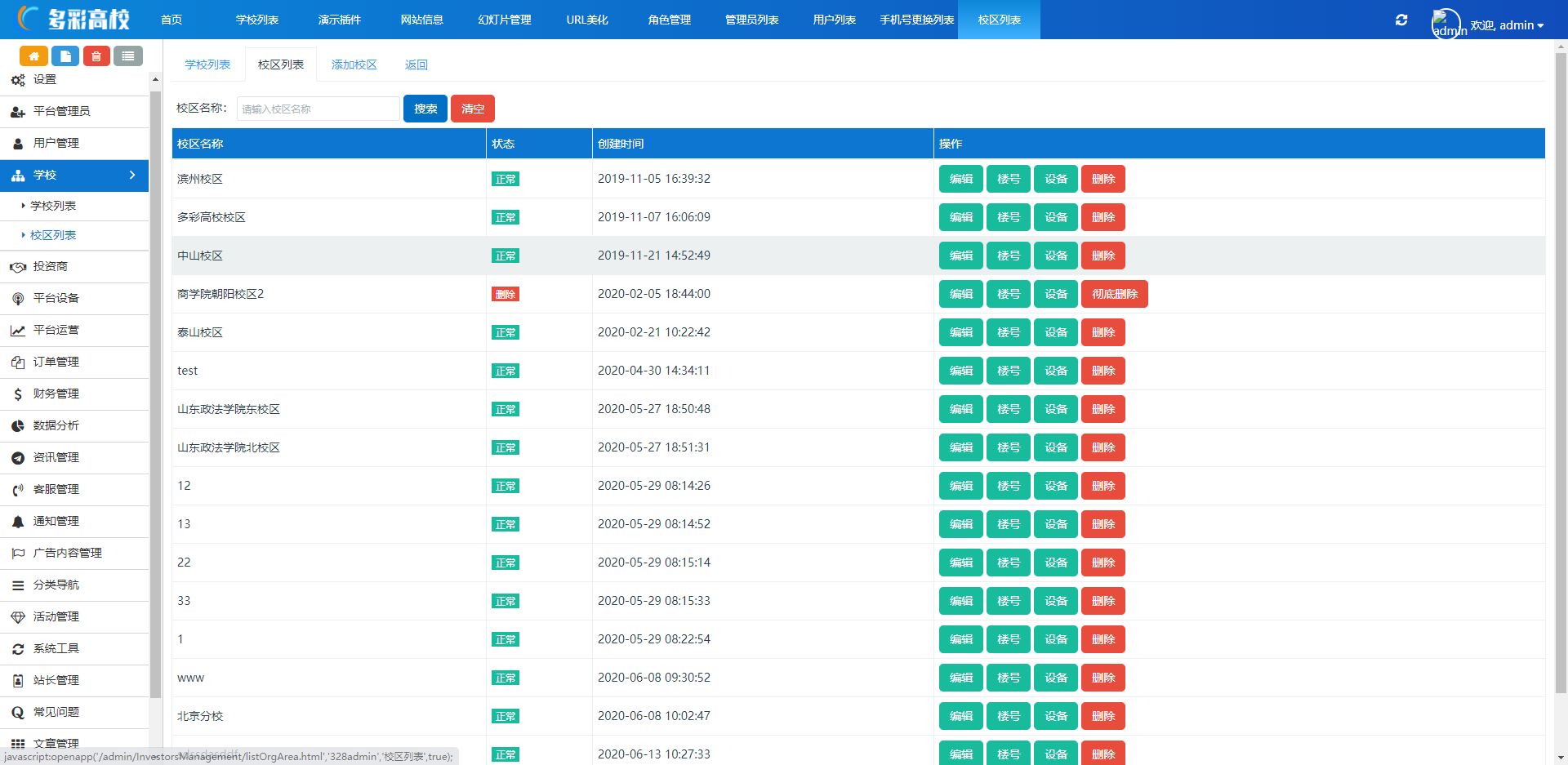Click the 订单管理 copy icon

(x=18, y=362)
